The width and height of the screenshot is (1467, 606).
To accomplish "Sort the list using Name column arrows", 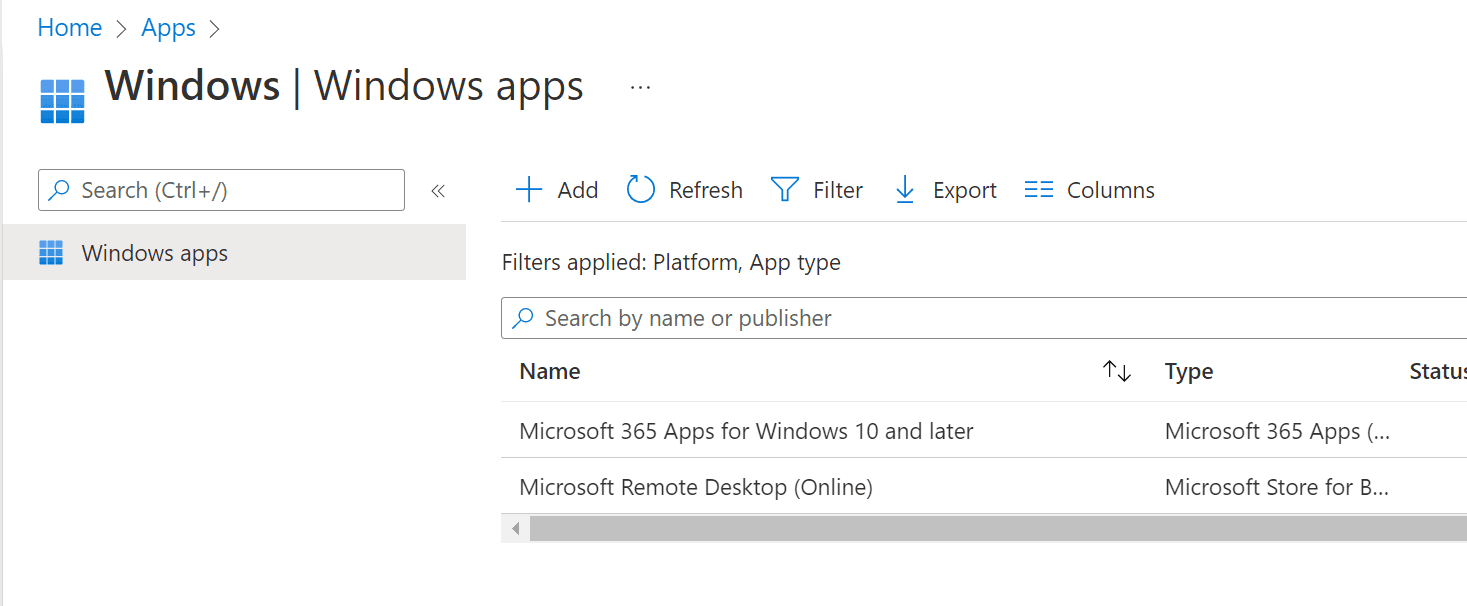I will click(1116, 372).
